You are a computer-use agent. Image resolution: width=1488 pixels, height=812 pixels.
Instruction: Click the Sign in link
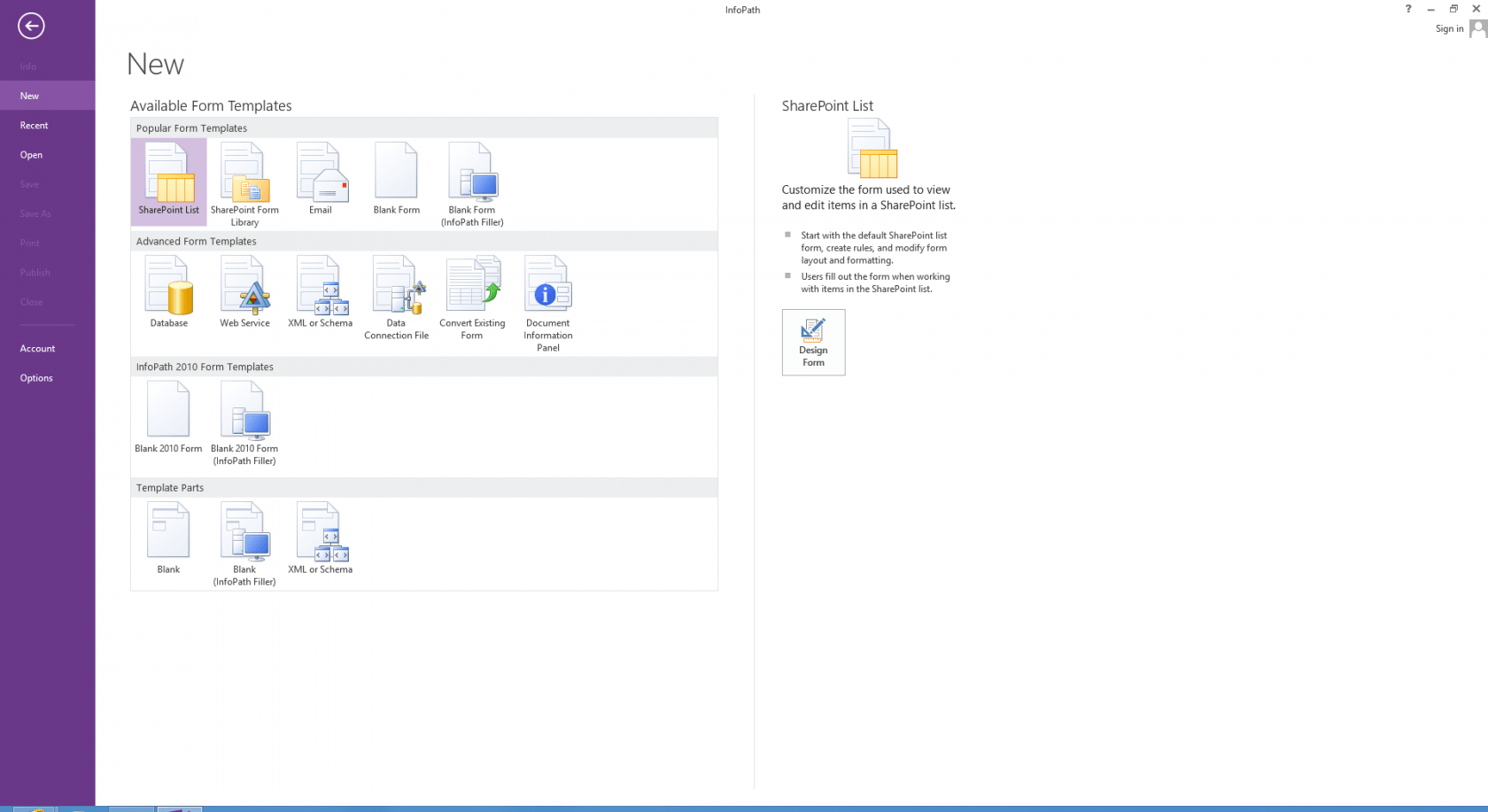point(1449,28)
